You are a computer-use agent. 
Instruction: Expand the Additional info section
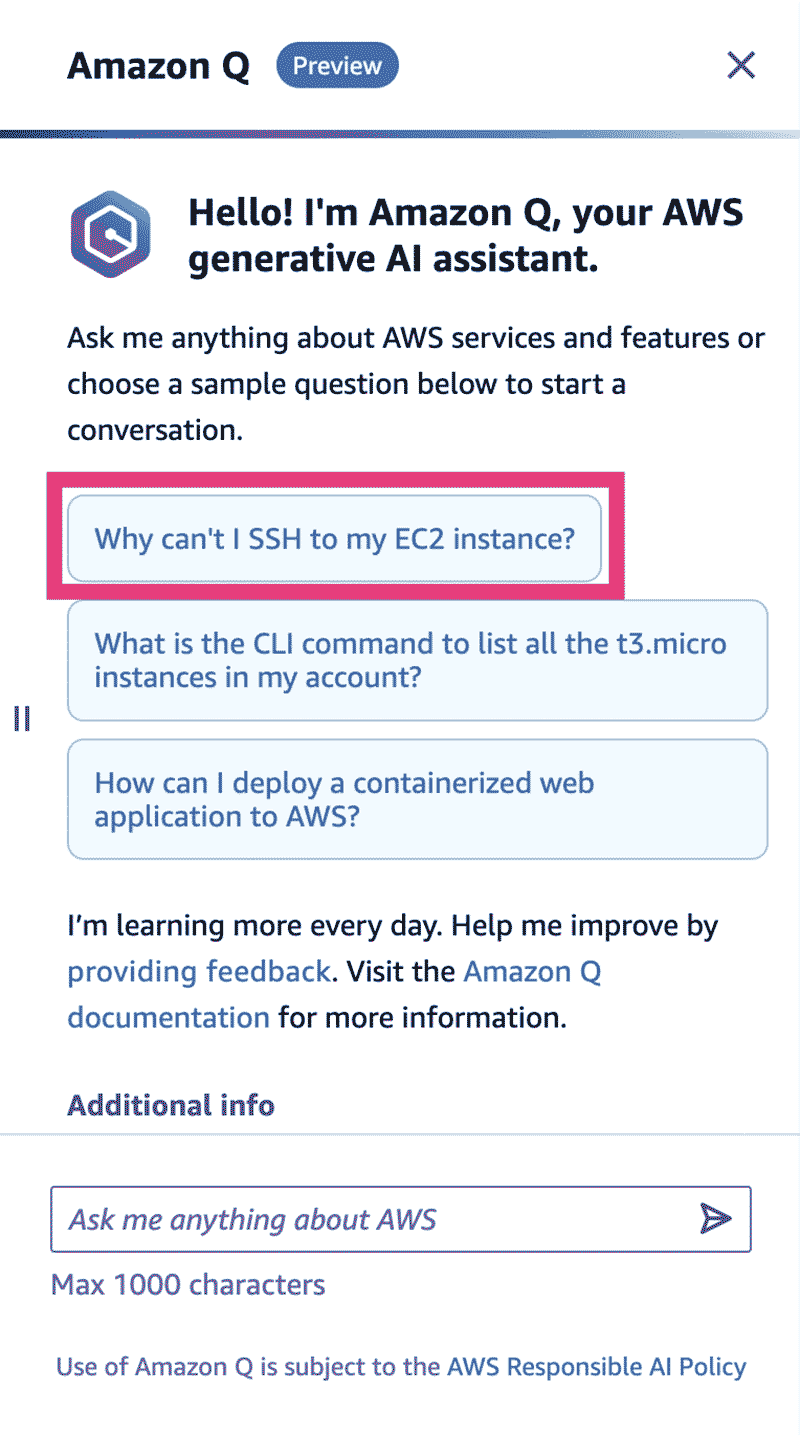(x=171, y=1105)
